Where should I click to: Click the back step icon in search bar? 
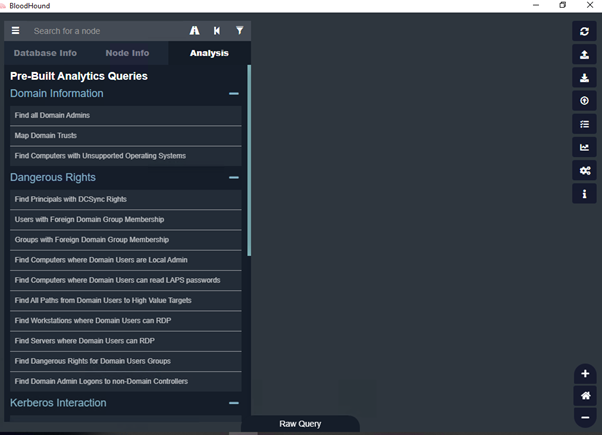(217, 31)
